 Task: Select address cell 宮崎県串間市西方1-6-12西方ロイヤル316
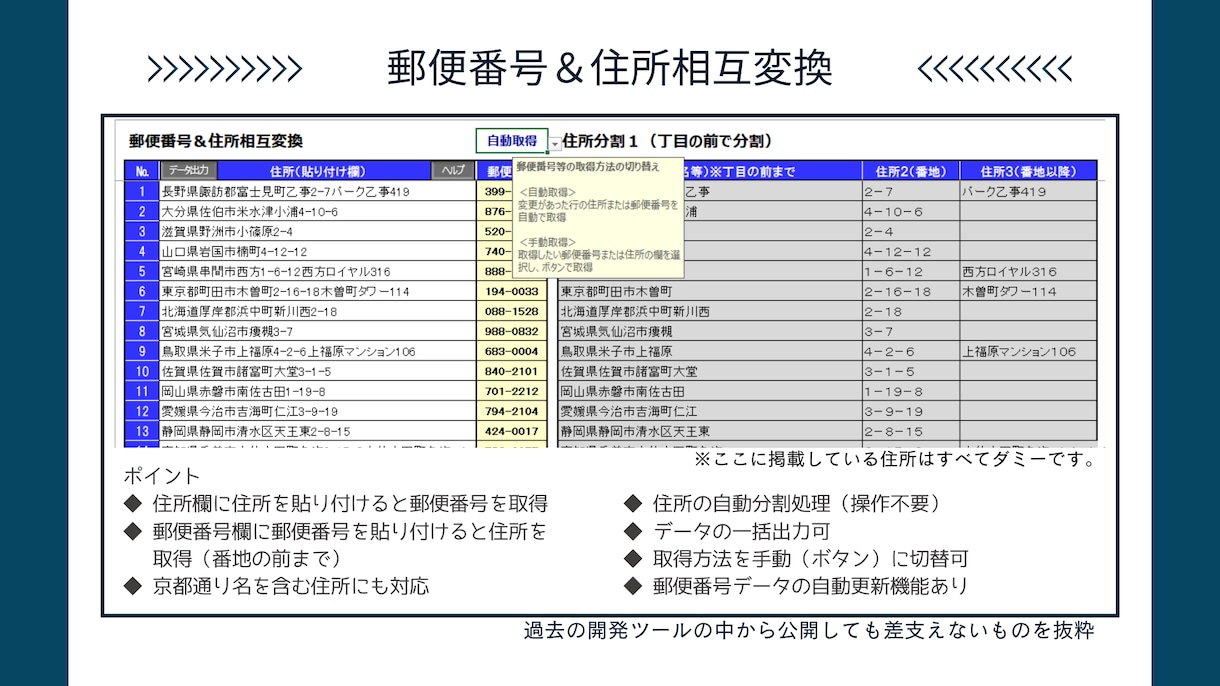click(317, 271)
